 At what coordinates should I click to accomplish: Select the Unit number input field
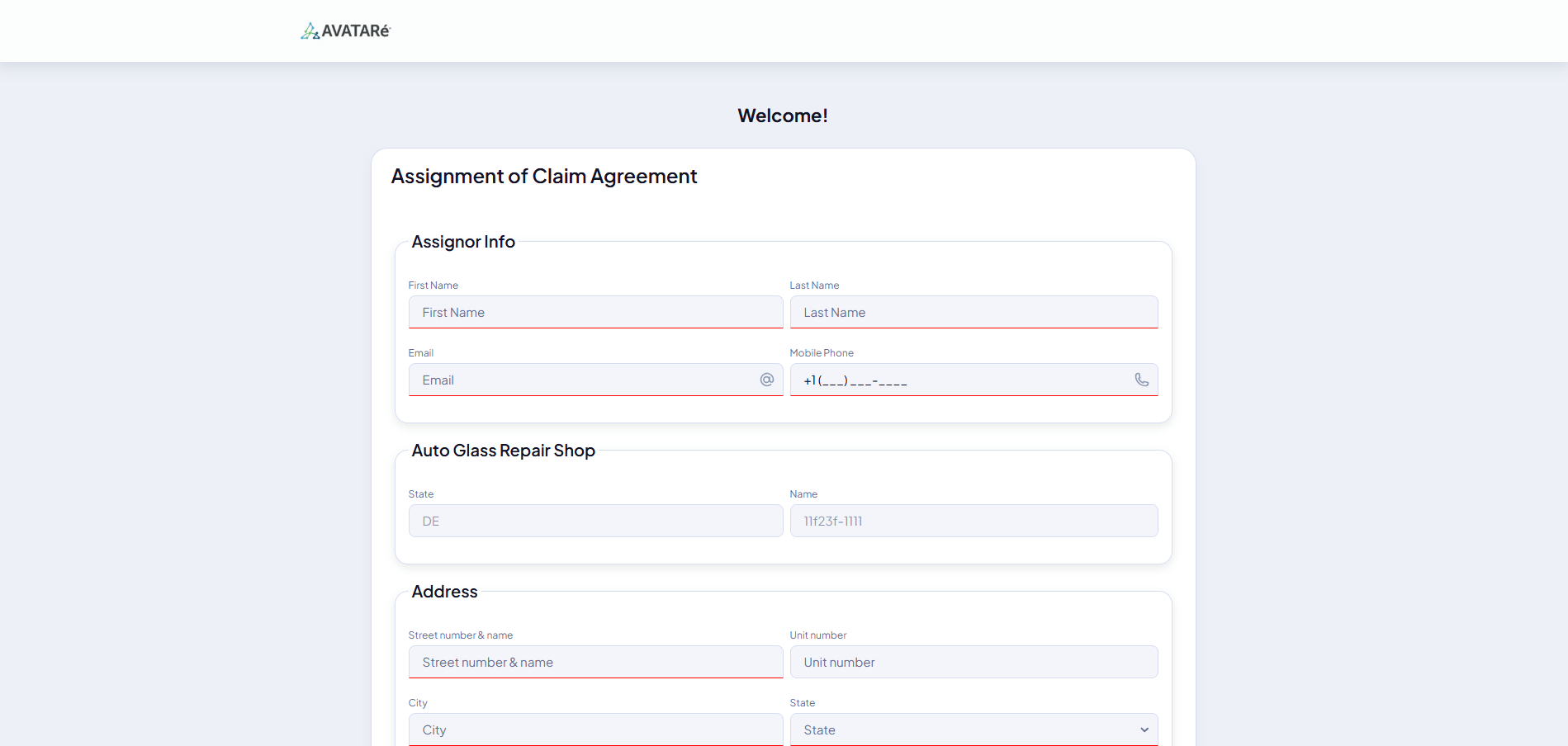(973, 662)
